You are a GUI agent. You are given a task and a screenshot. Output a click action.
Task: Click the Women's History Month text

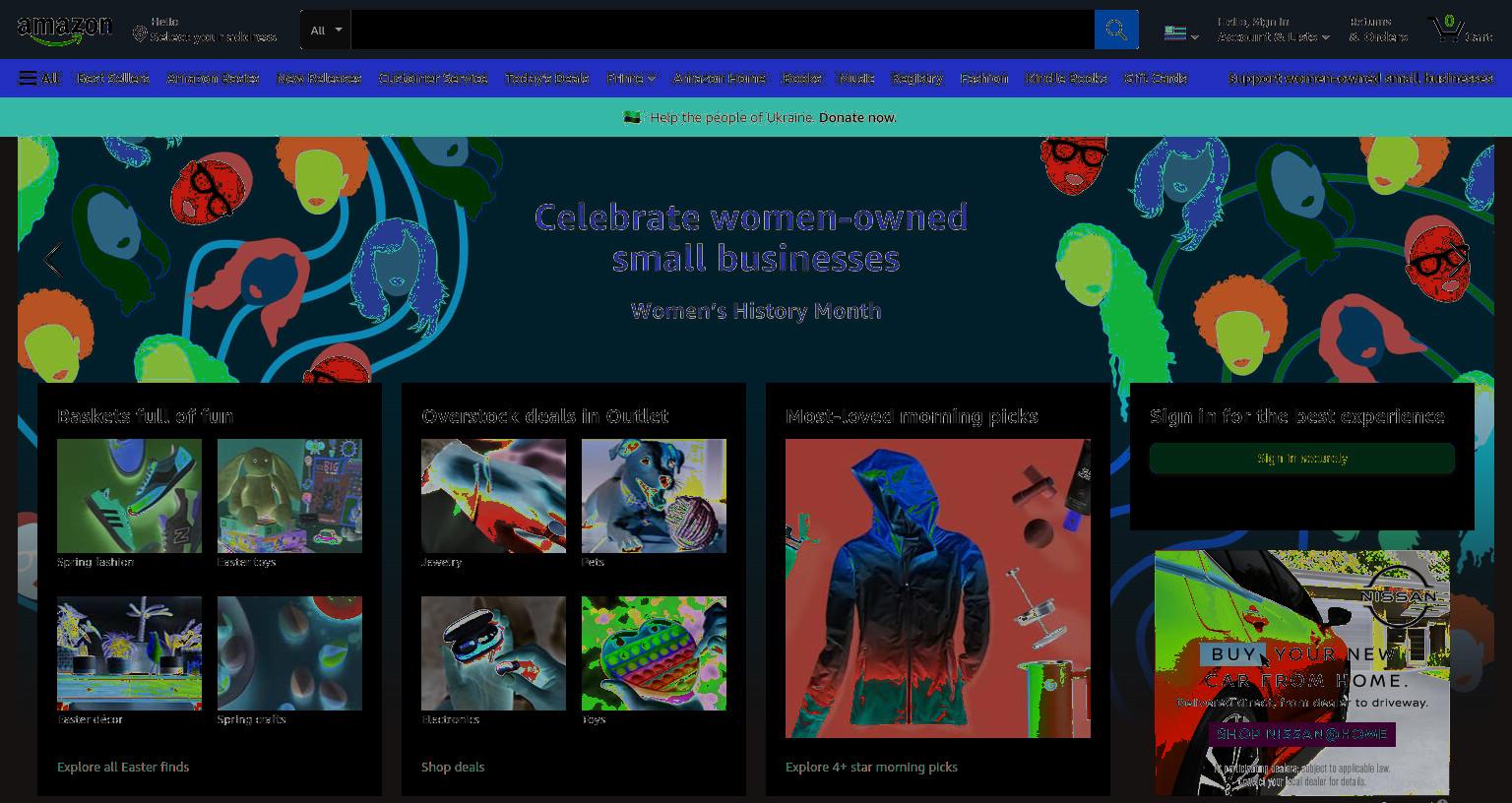pos(756,311)
